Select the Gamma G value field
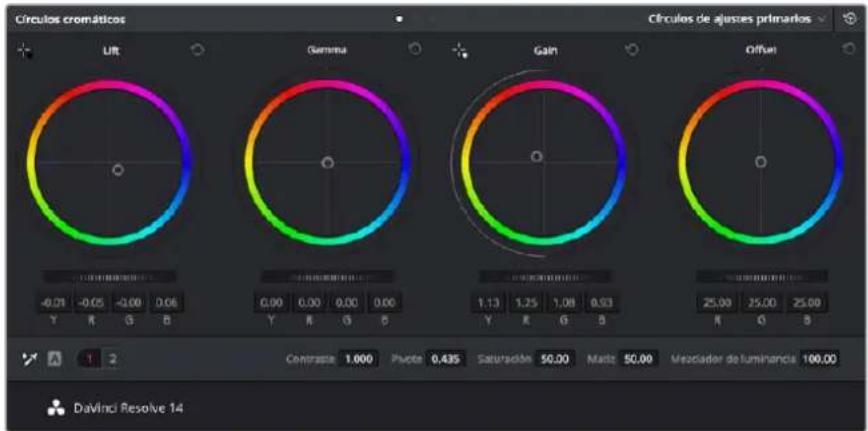 click(347, 303)
